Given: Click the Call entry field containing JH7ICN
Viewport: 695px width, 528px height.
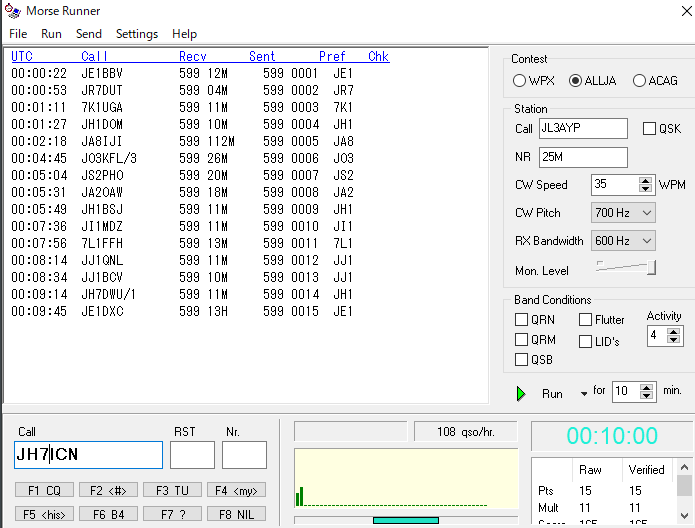Looking at the screenshot, I should (89, 454).
